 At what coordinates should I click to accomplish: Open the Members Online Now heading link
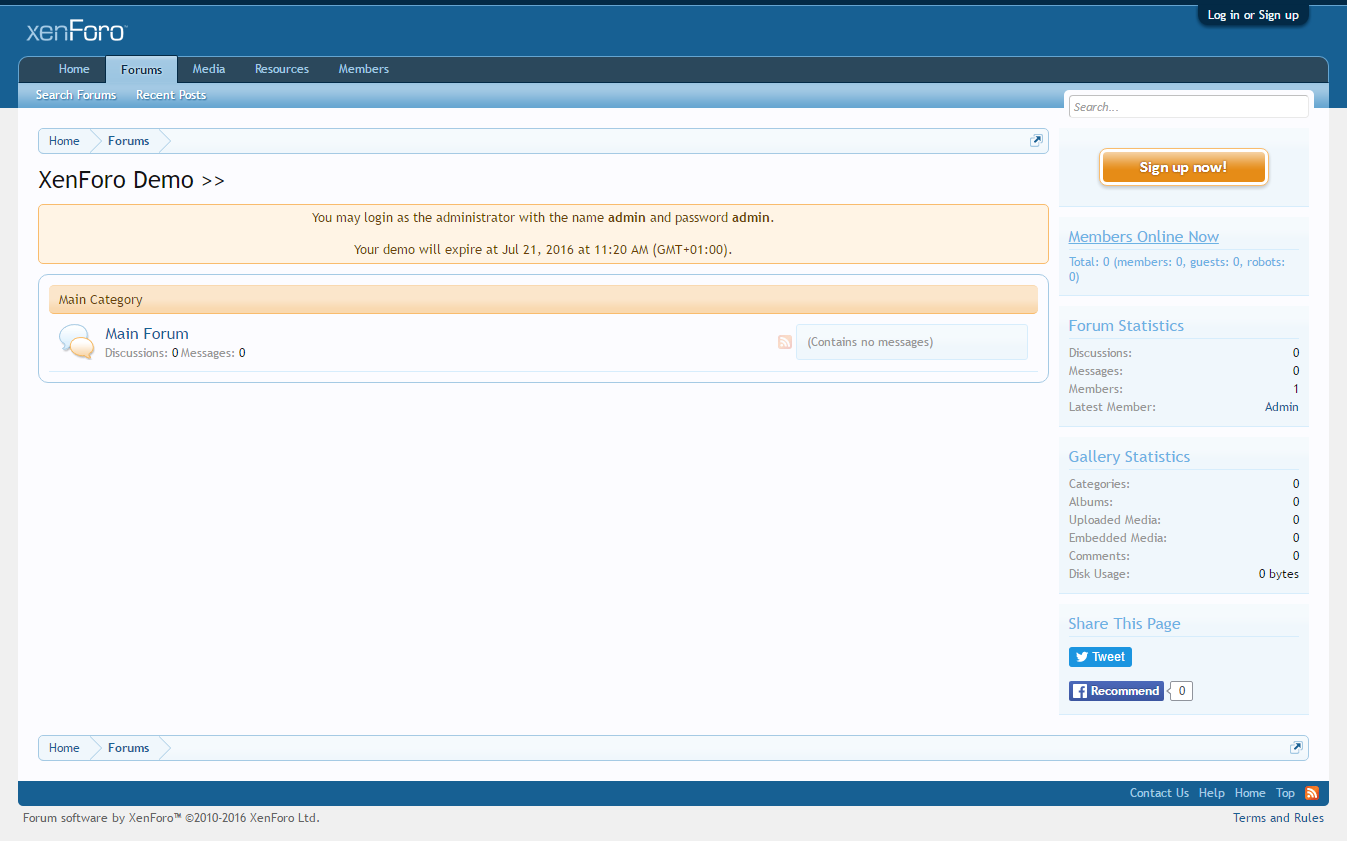(x=1143, y=237)
